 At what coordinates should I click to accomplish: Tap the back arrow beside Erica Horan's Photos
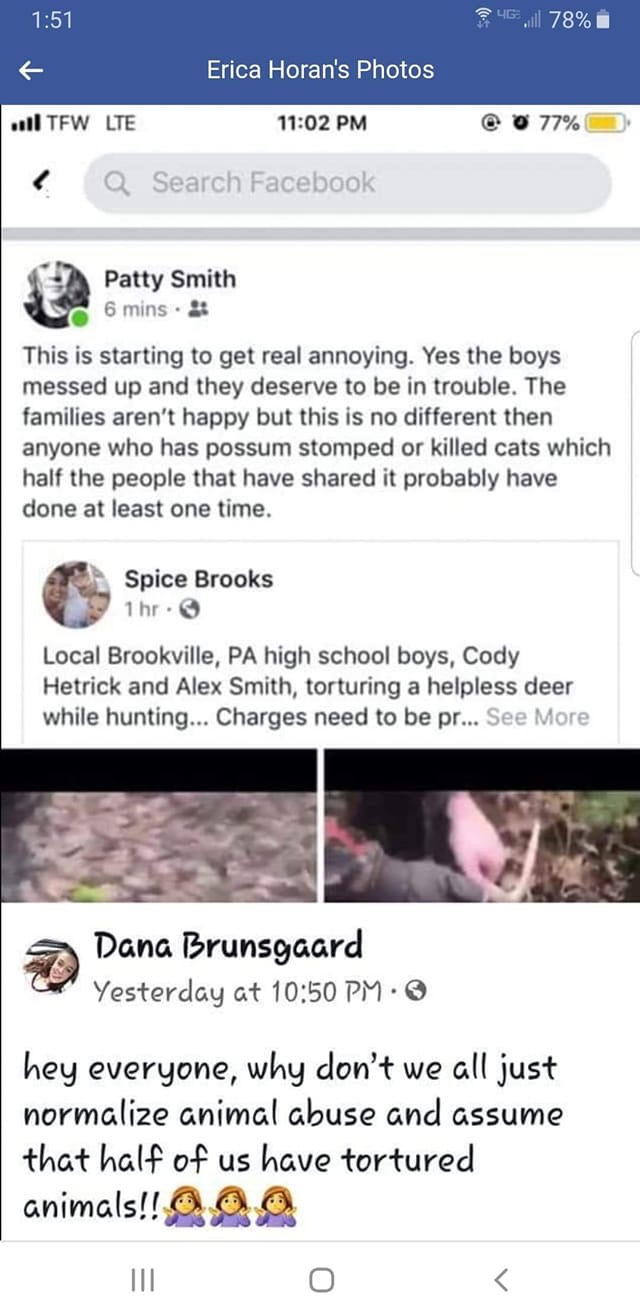point(33,70)
